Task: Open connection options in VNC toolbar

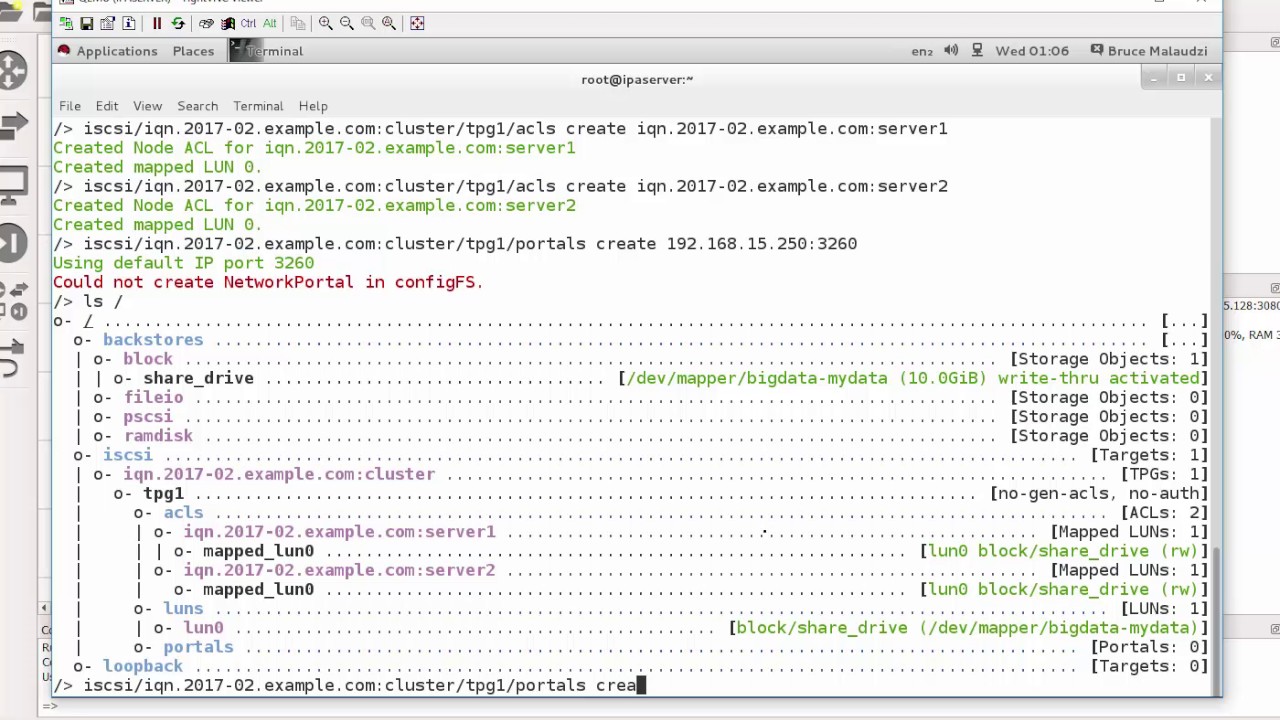Action: [x=108, y=23]
